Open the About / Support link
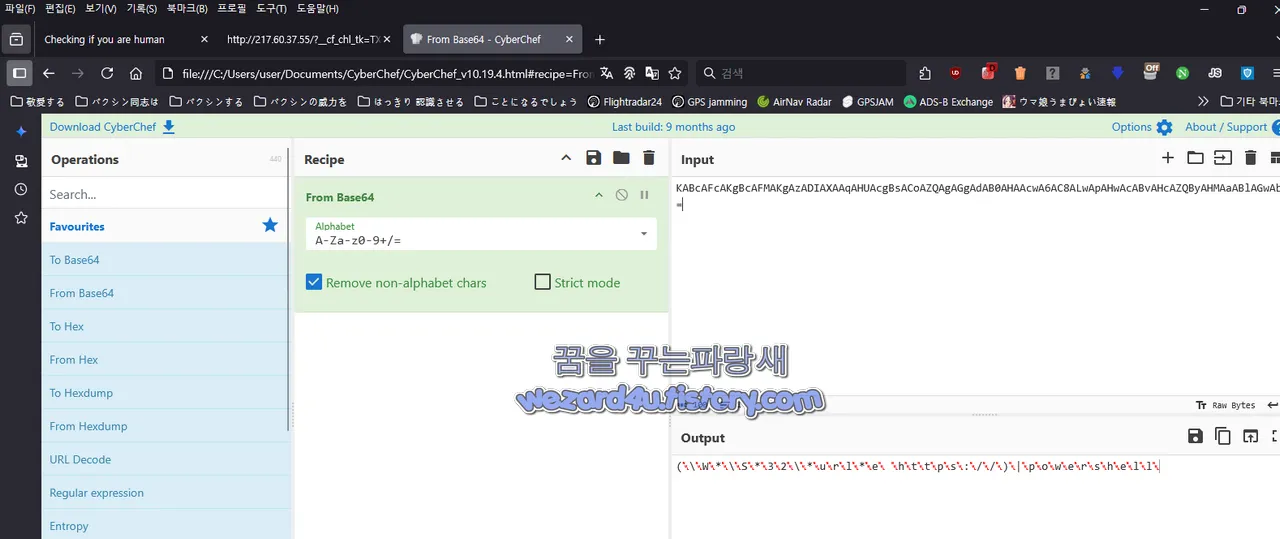 click(1226, 127)
